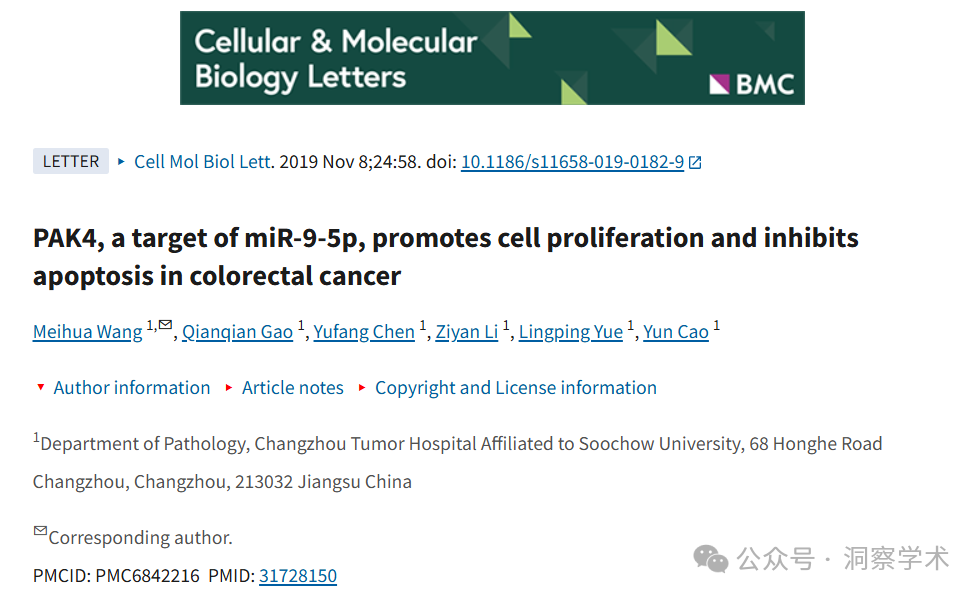Open the Cell Mol Biol Lett journal link
980x597 pixels.
(203, 162)
